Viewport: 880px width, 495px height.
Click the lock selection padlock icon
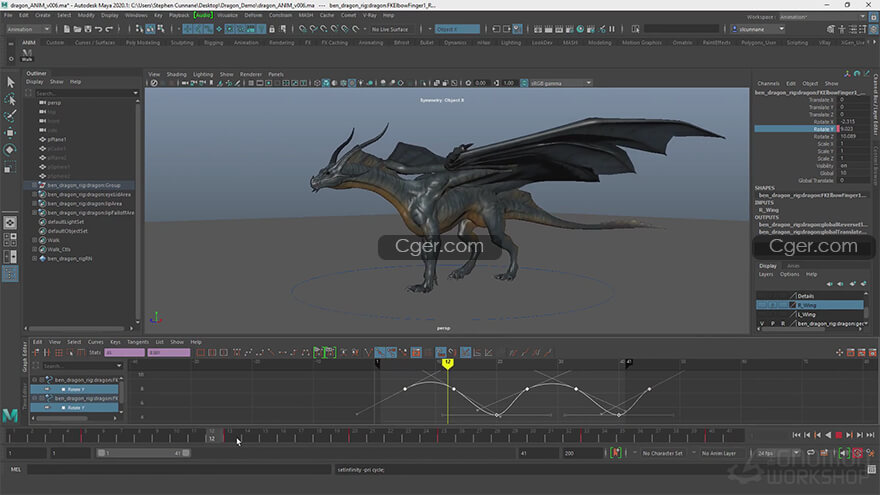[272, 29]
